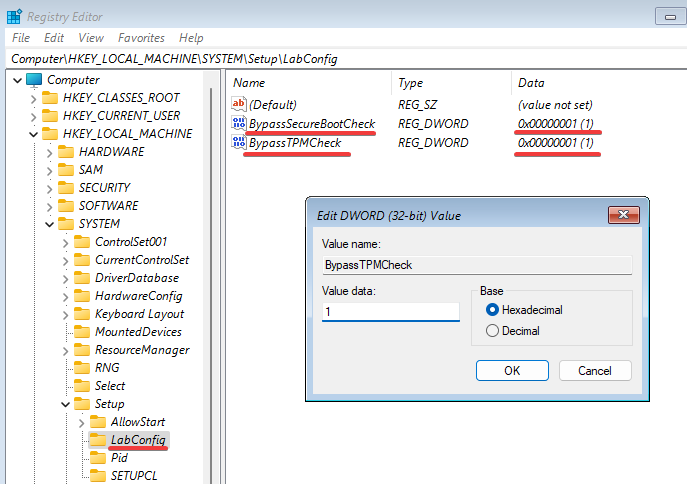
Task: Click the HARDWARE key folder icon
Action: (x=65, y=152)
